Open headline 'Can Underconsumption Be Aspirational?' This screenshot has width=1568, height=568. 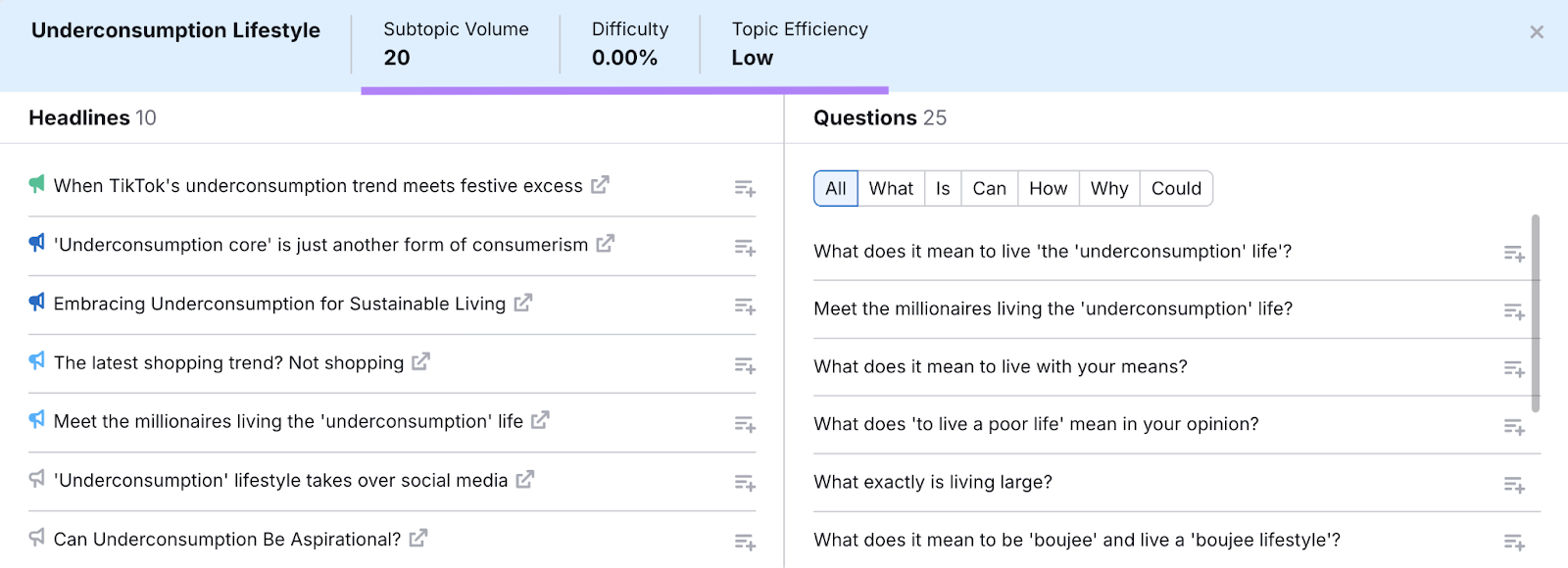(x=227, y=539)
